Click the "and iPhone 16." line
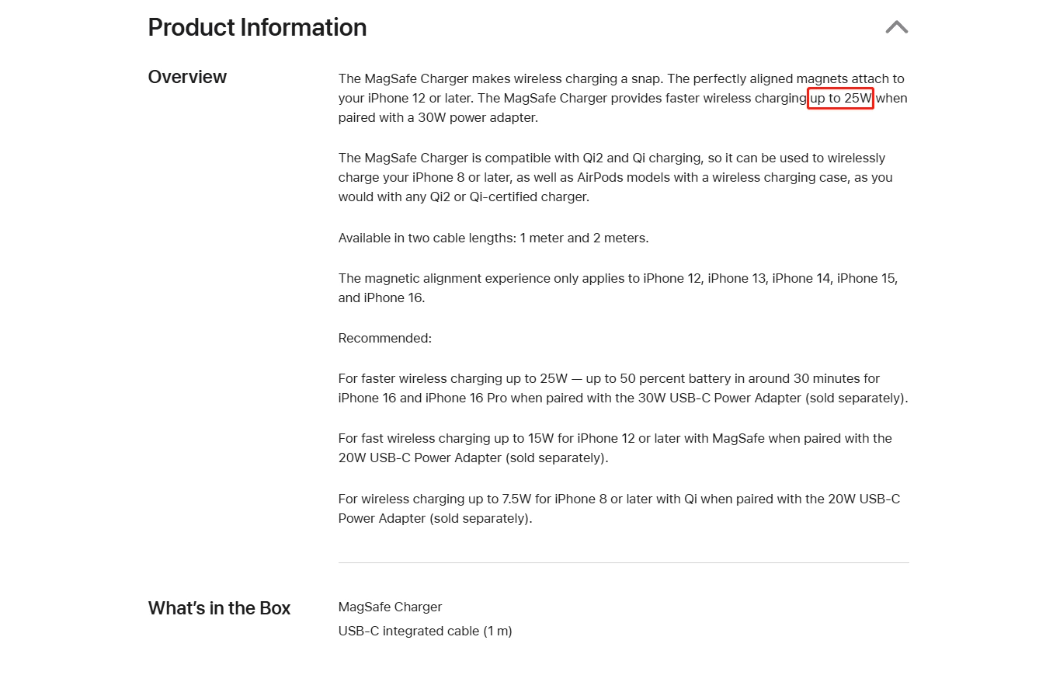1046x675 pixels. point(382,297)
